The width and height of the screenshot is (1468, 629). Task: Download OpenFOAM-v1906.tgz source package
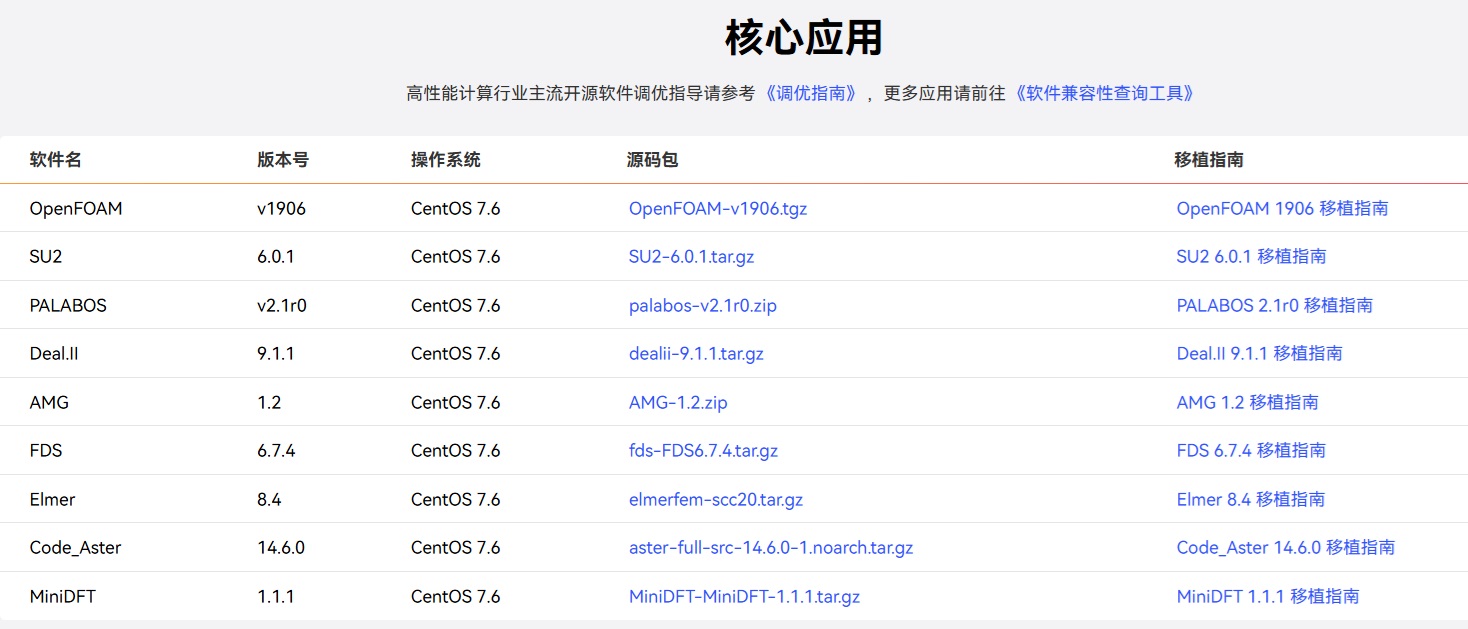[x=718, y=208]
